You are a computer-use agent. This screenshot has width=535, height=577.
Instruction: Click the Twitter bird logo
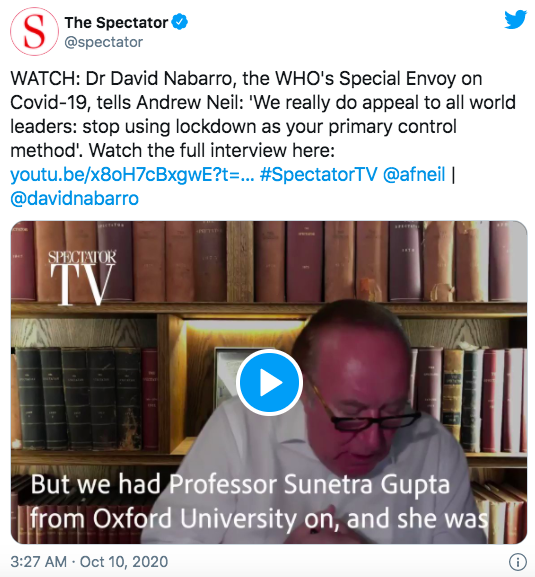coord(515,20)
